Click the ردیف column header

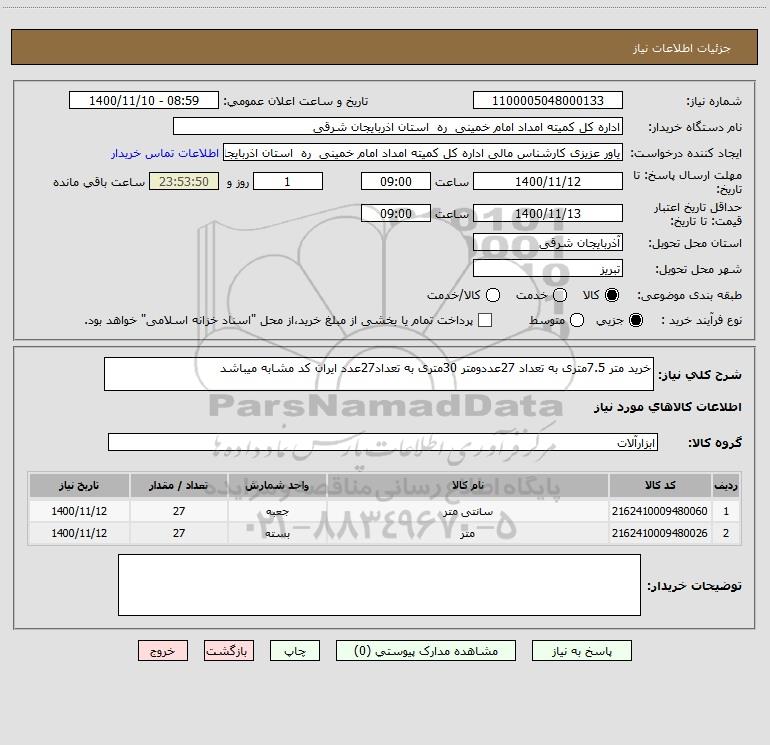point(726,485)
